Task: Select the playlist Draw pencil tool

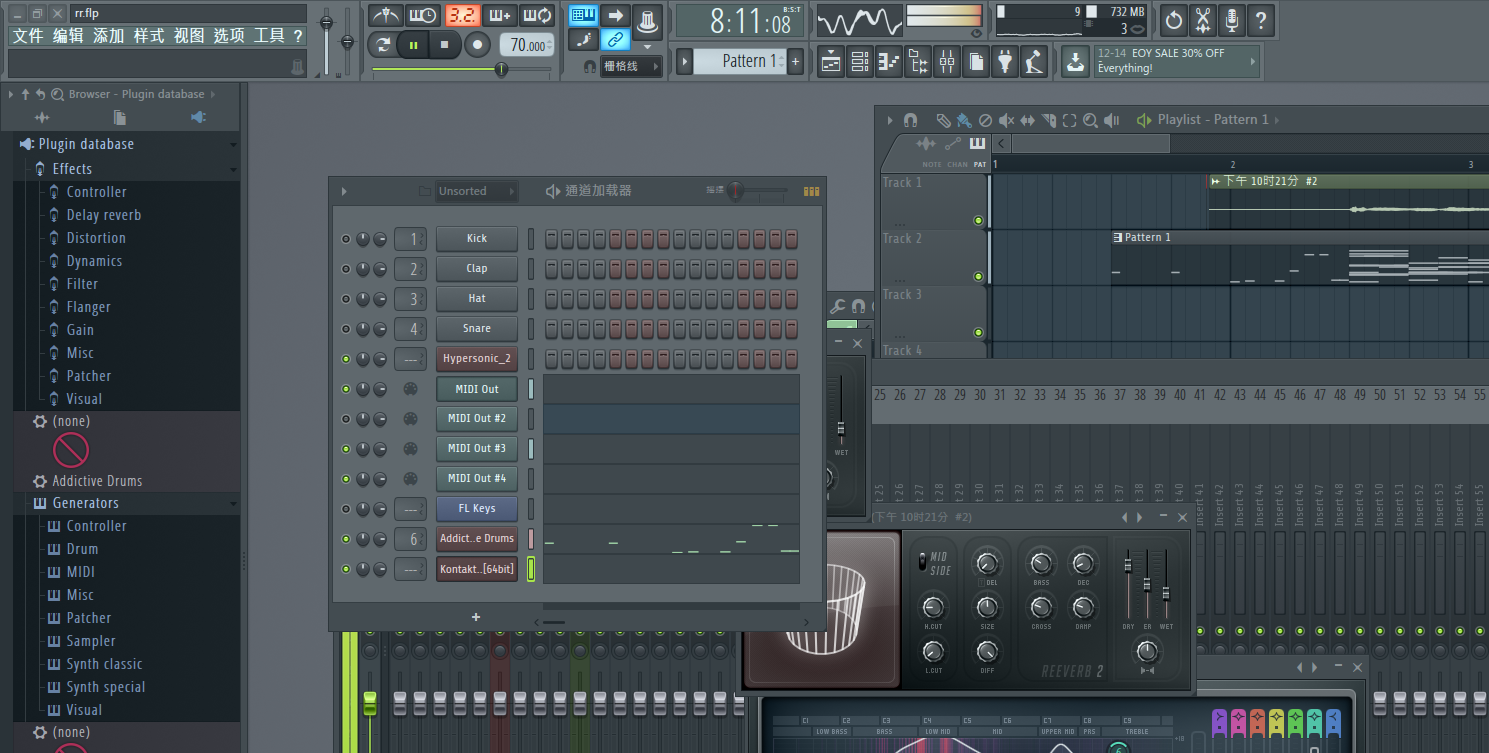Action: click(943, 120)
